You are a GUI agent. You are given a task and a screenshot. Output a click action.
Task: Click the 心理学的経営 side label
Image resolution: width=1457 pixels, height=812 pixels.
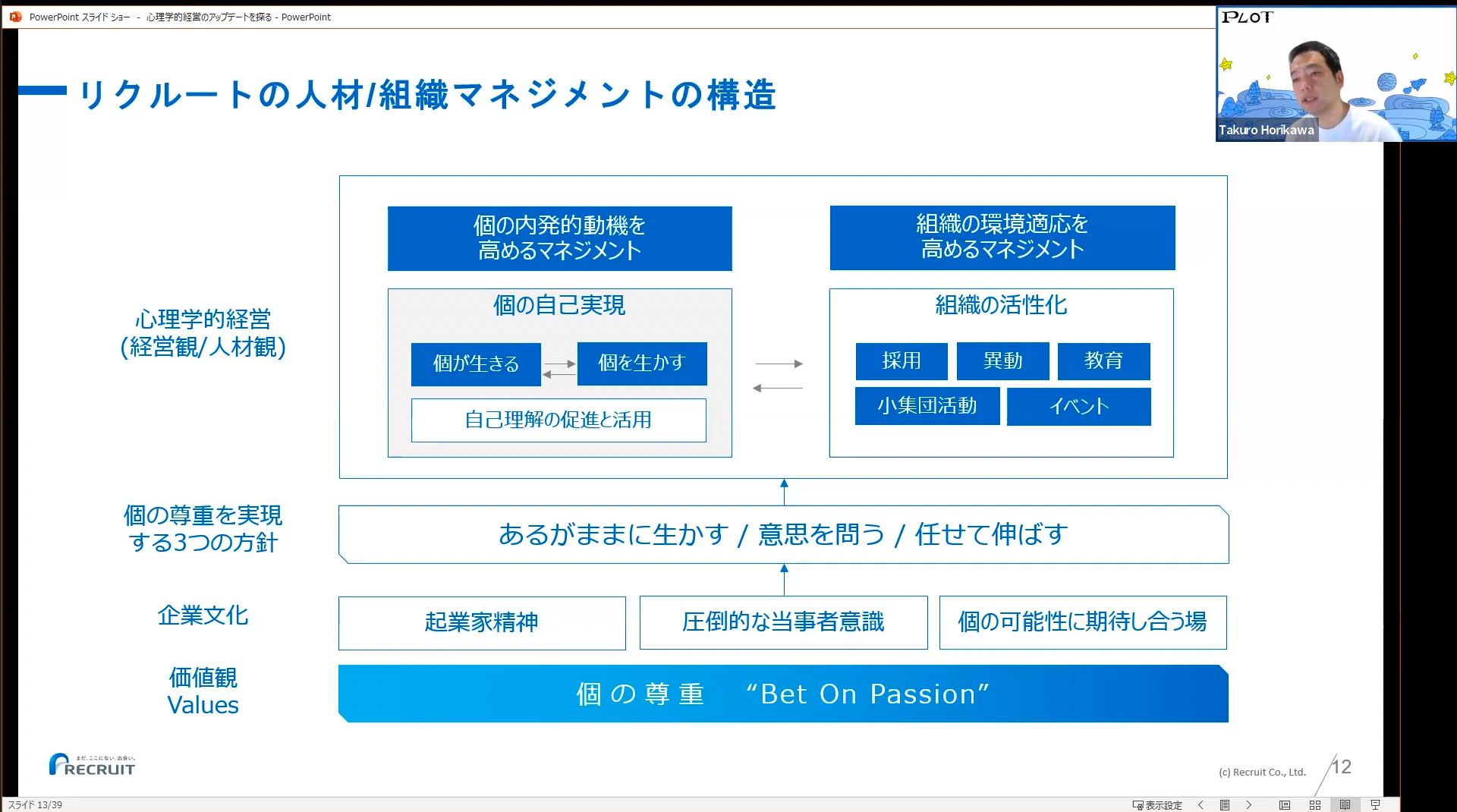point(203,333)
